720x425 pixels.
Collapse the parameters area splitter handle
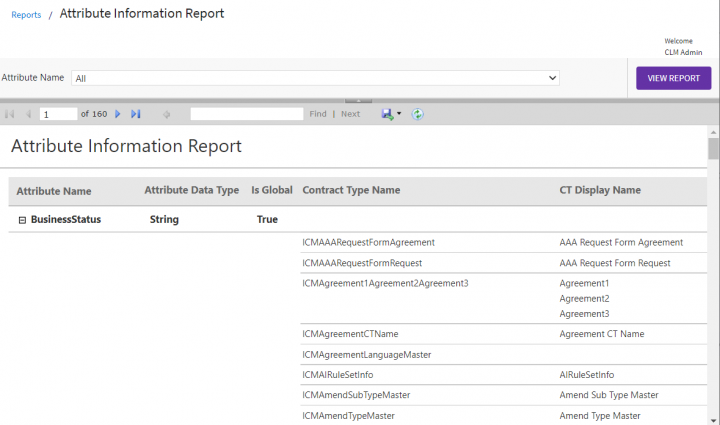pos(358,100)
